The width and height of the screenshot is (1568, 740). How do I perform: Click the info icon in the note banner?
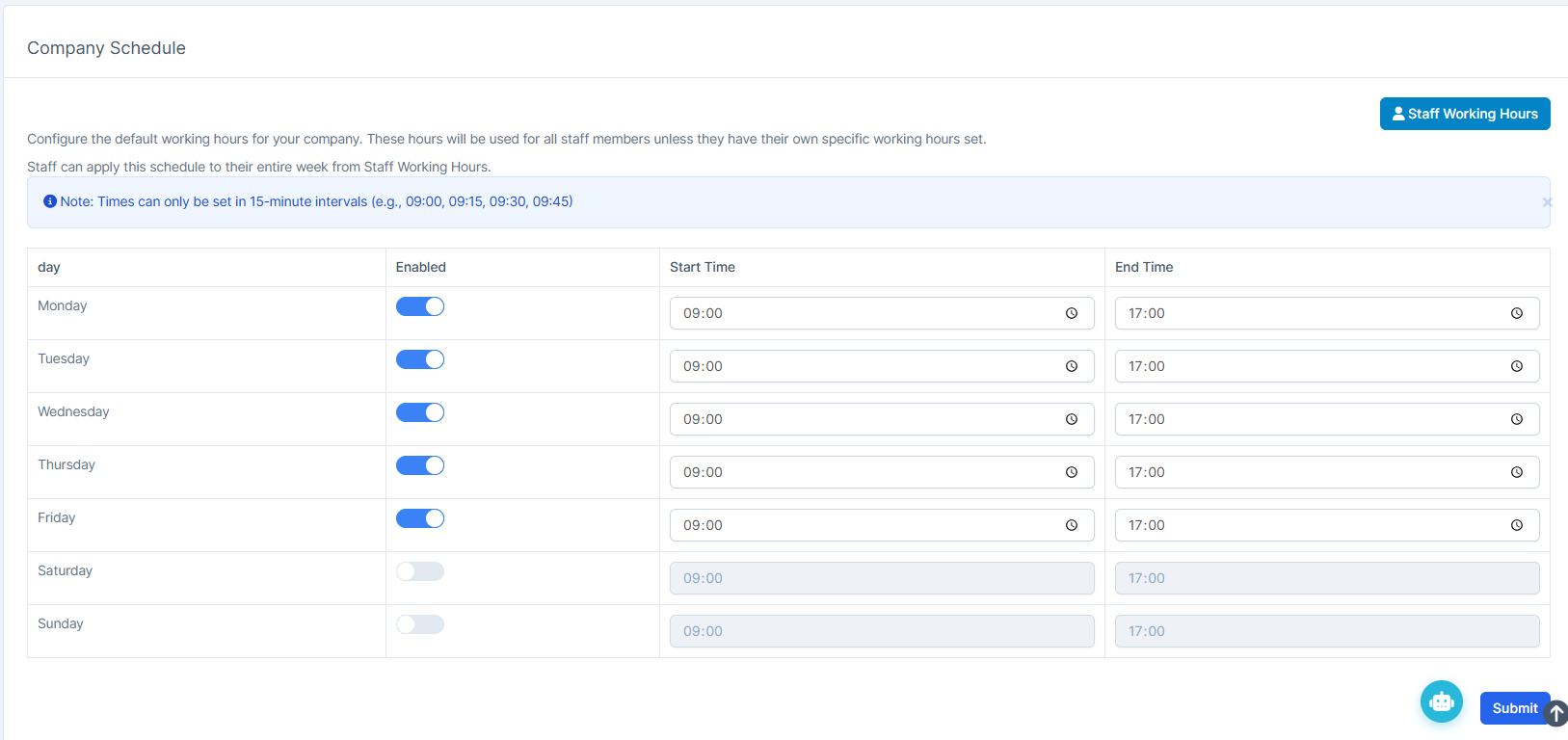click(50, 201)
